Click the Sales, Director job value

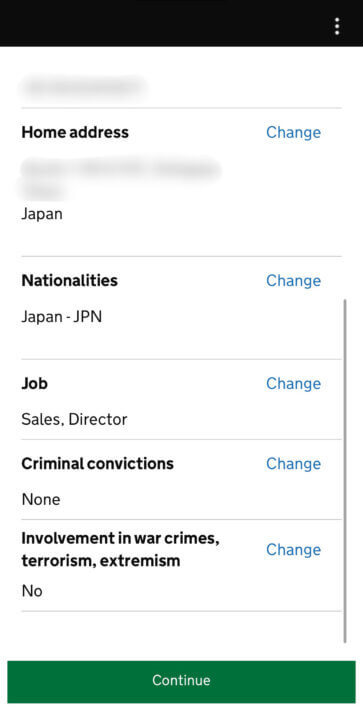[74, 420]
